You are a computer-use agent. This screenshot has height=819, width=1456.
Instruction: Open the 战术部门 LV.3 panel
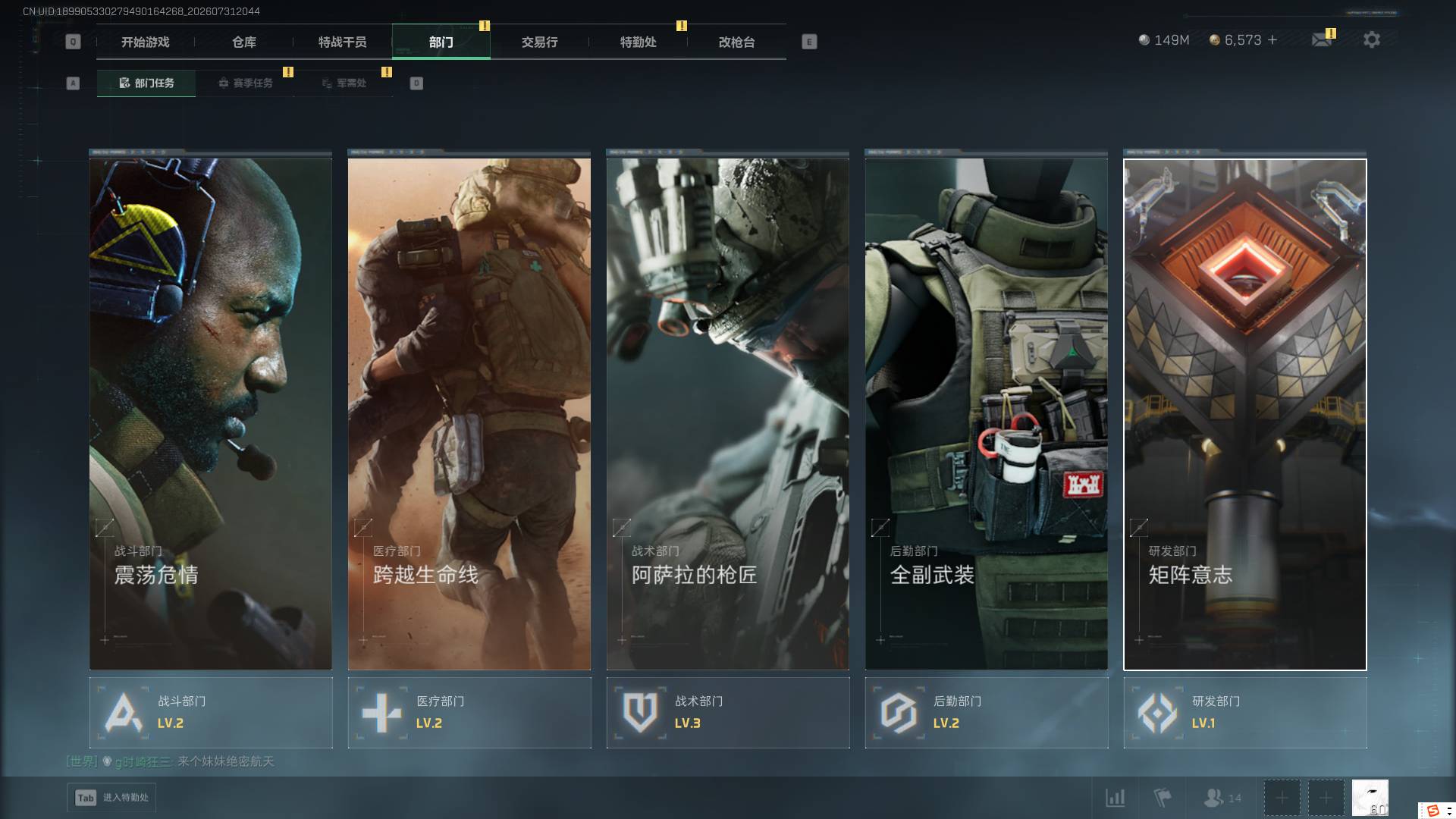point(728,713)
